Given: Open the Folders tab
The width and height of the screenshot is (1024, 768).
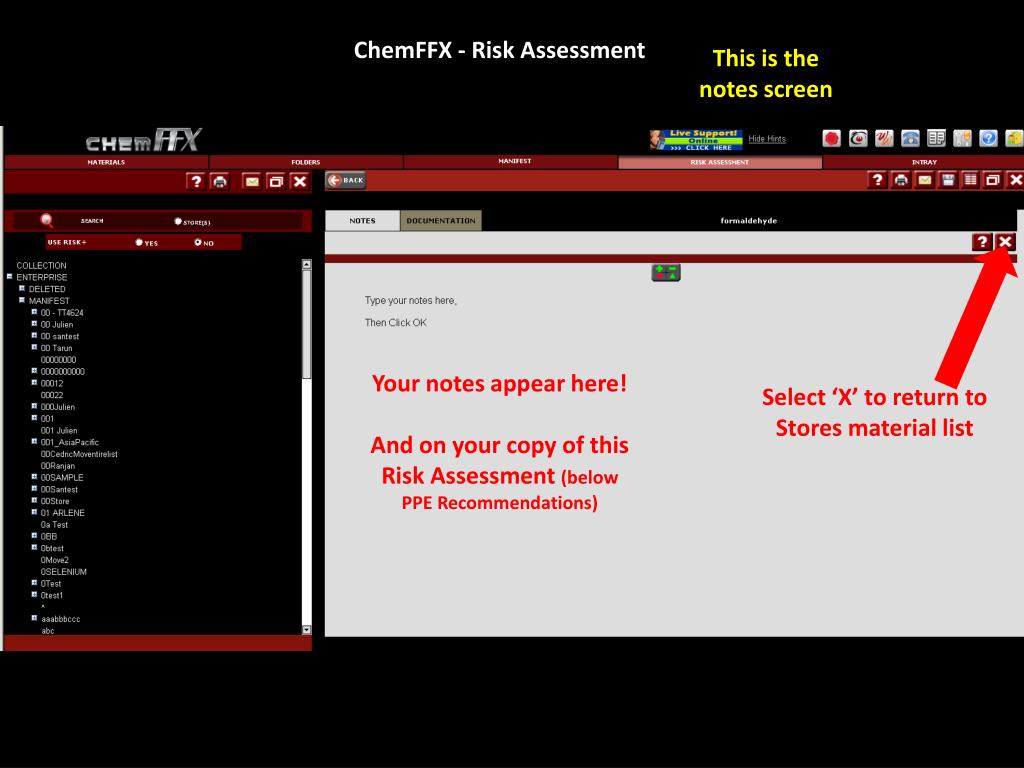Looking at the screenshot, I should point(306,162).
